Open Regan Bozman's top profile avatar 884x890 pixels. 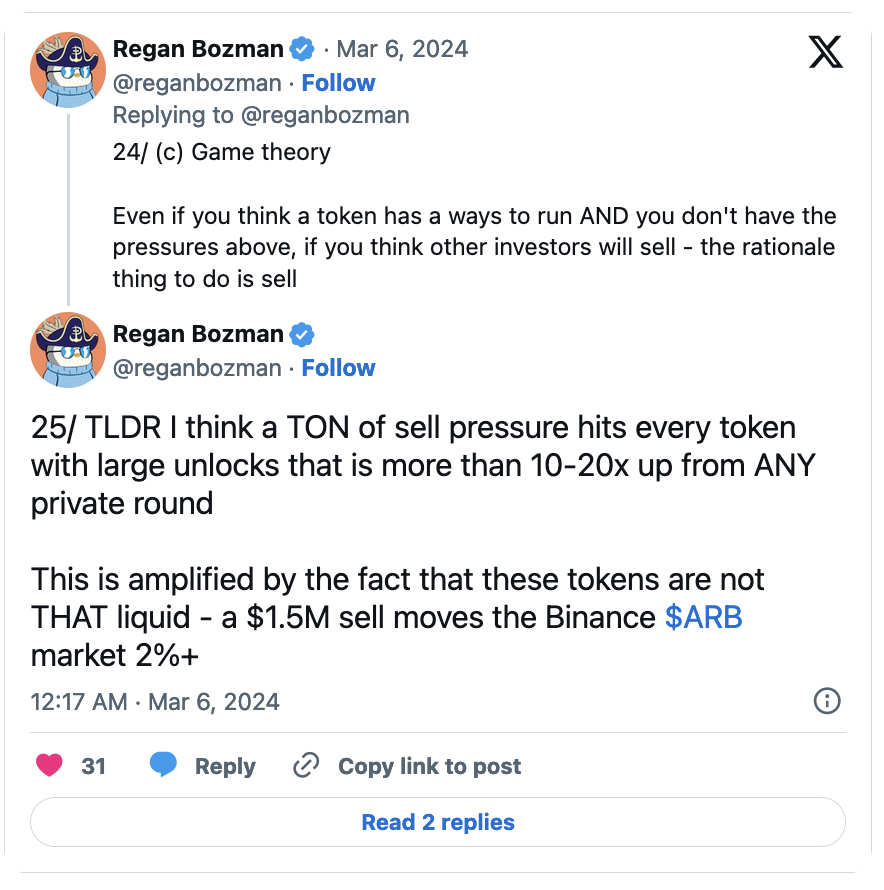(69, 67)
